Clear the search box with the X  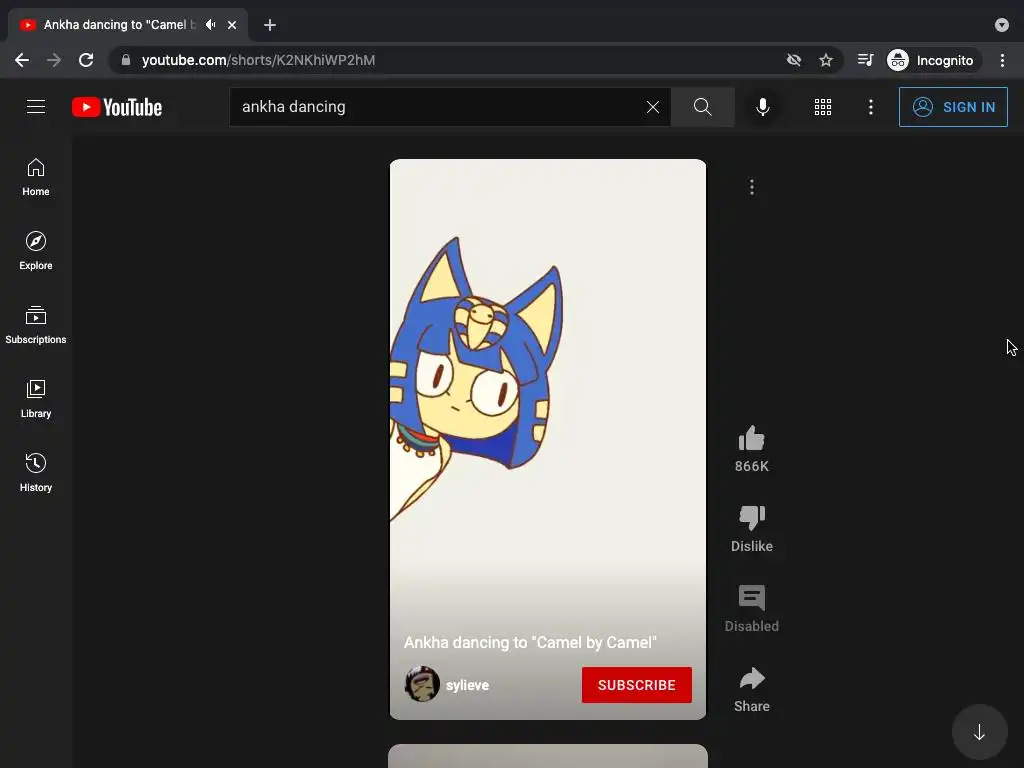tap(652, 107)
